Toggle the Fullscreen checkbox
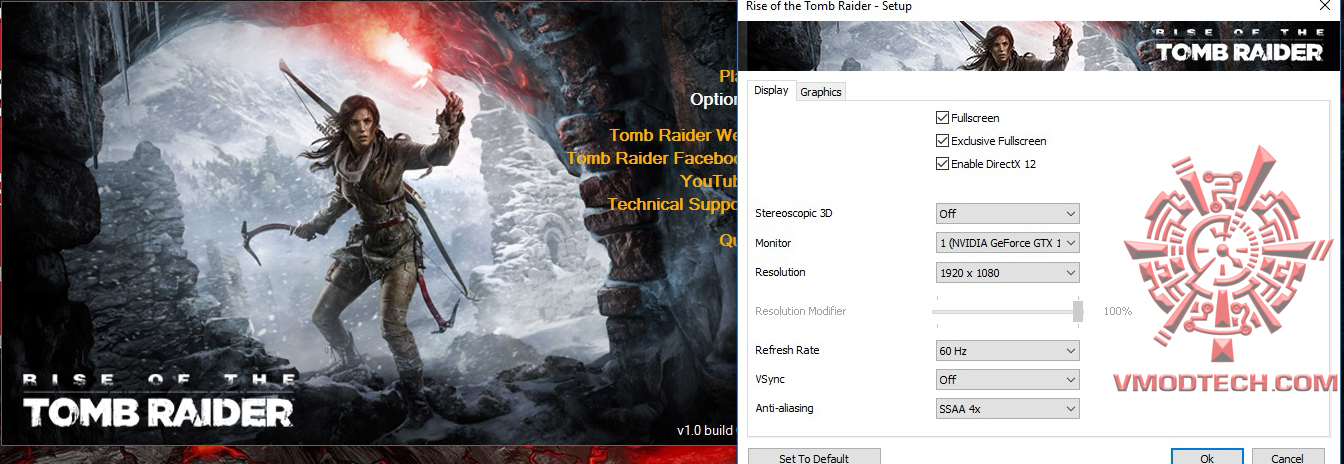This screenshot has width=1344, height=464. coord(942,118)
